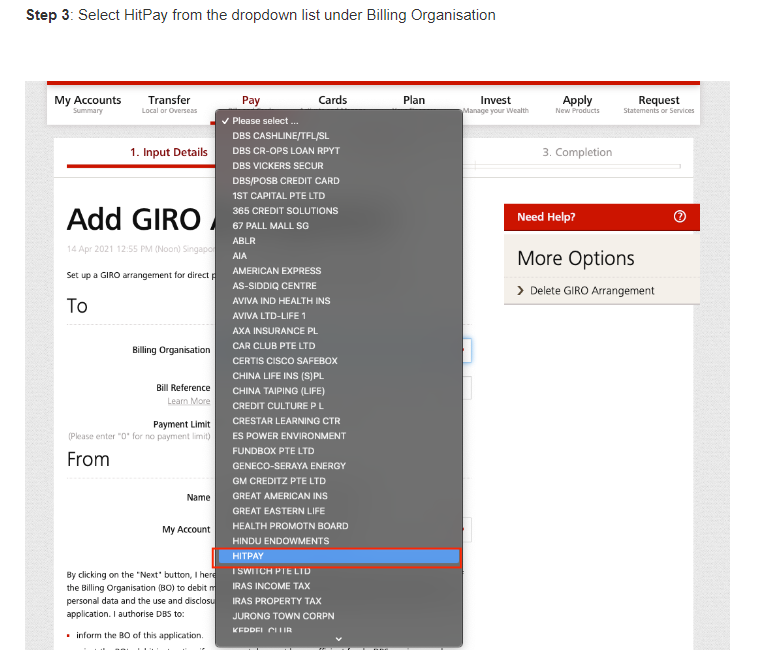Select HEALTH PROMOTN BOARD option

click(339, 526)
